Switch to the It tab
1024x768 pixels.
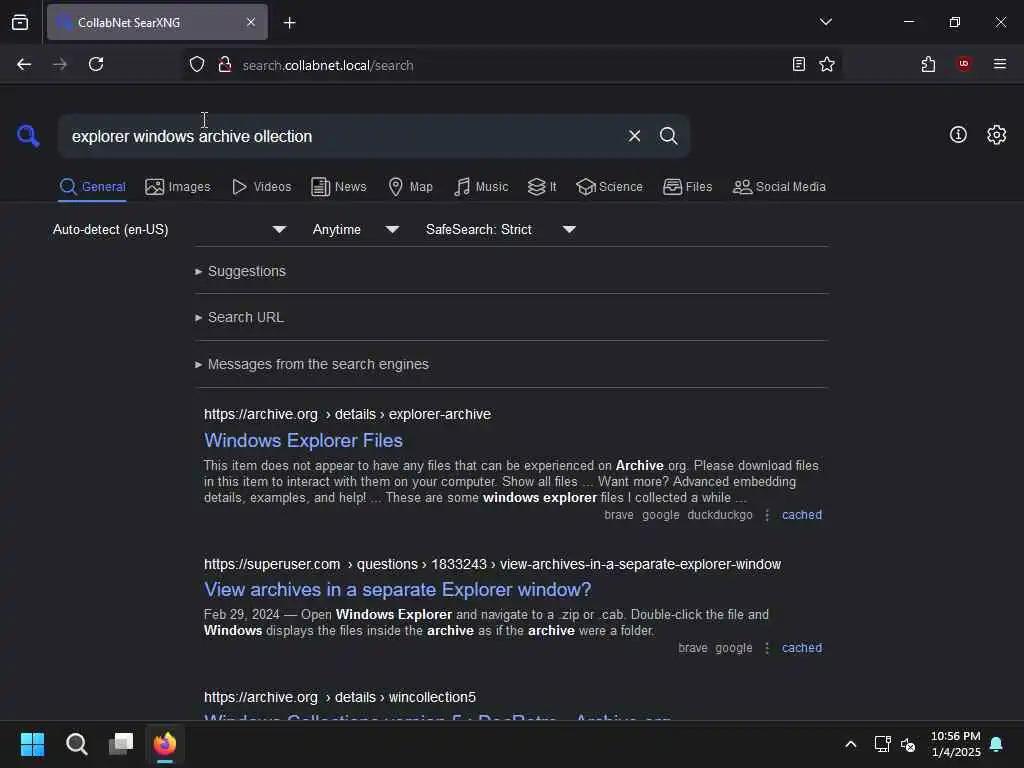542,187
